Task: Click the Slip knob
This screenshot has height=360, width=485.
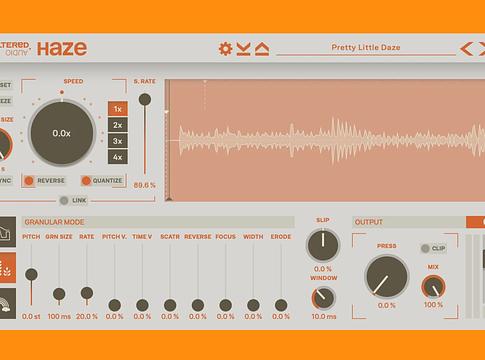Action: click(323, 245)
